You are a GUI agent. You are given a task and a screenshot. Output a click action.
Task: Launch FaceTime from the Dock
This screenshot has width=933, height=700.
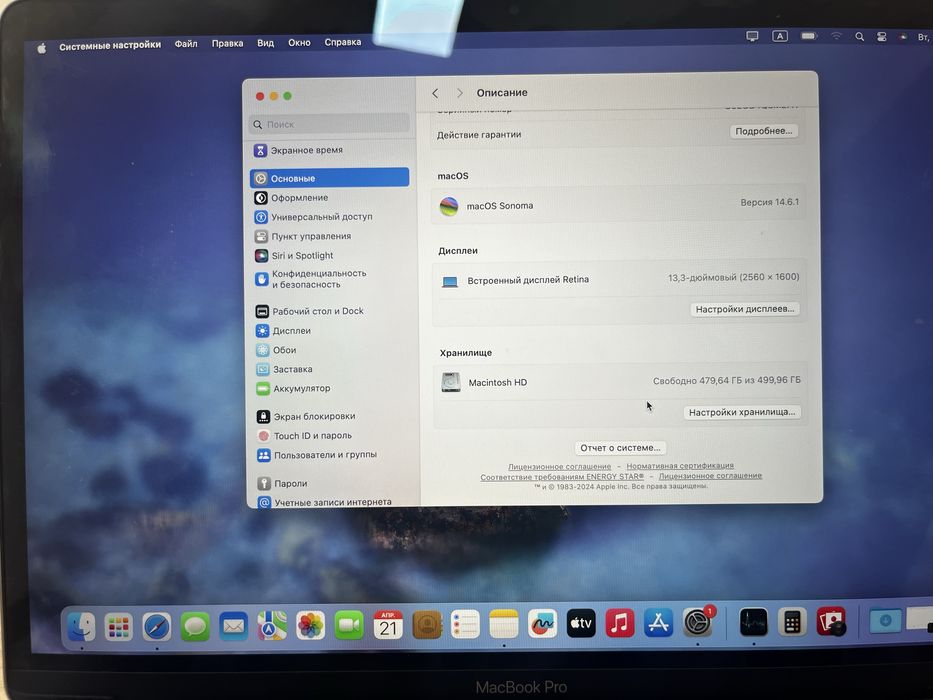[349, 625]
